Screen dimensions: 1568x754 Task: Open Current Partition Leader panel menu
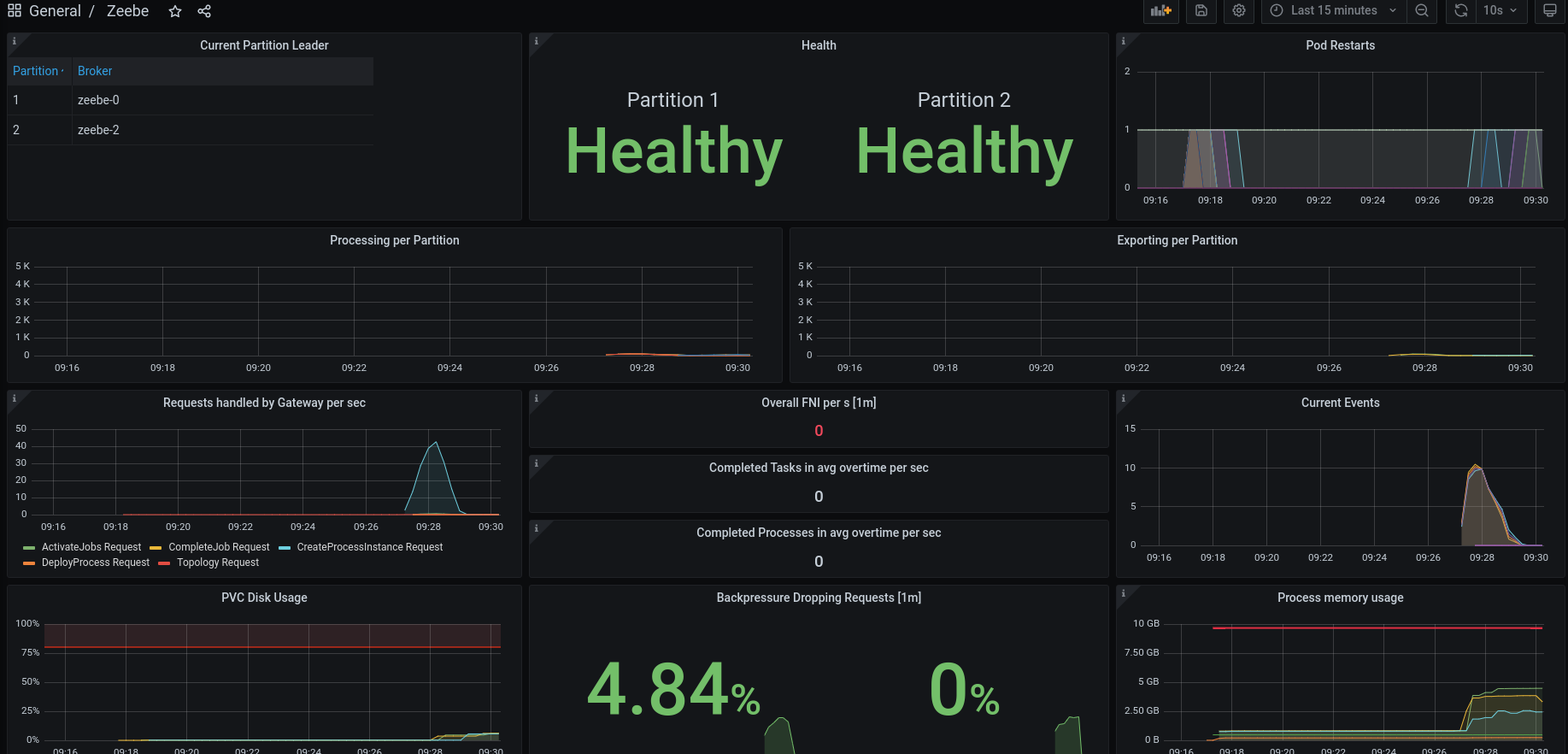(x=264, y=45)
